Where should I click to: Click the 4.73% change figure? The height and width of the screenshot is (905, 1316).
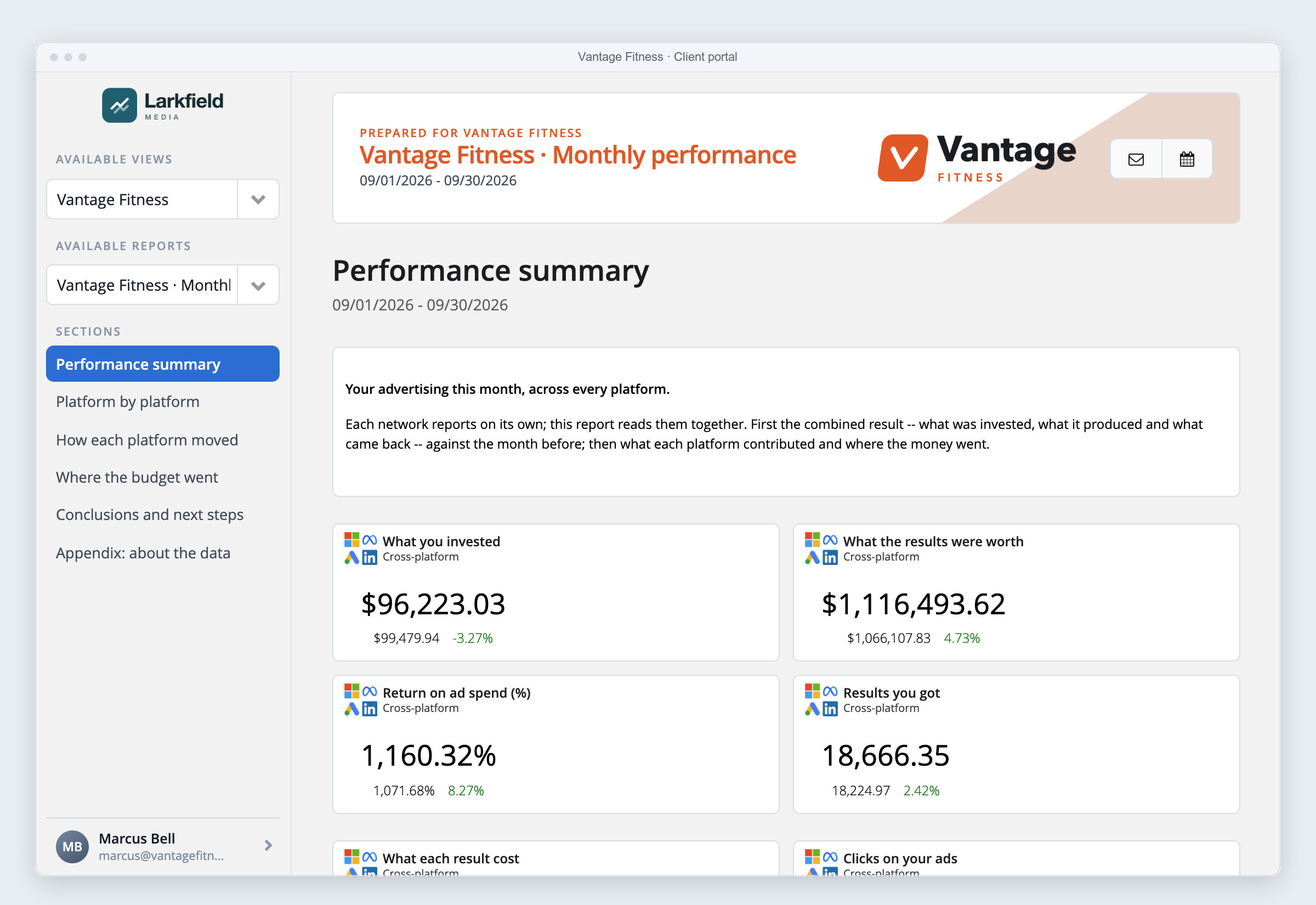pyautogui.click(x=962, y=638)
